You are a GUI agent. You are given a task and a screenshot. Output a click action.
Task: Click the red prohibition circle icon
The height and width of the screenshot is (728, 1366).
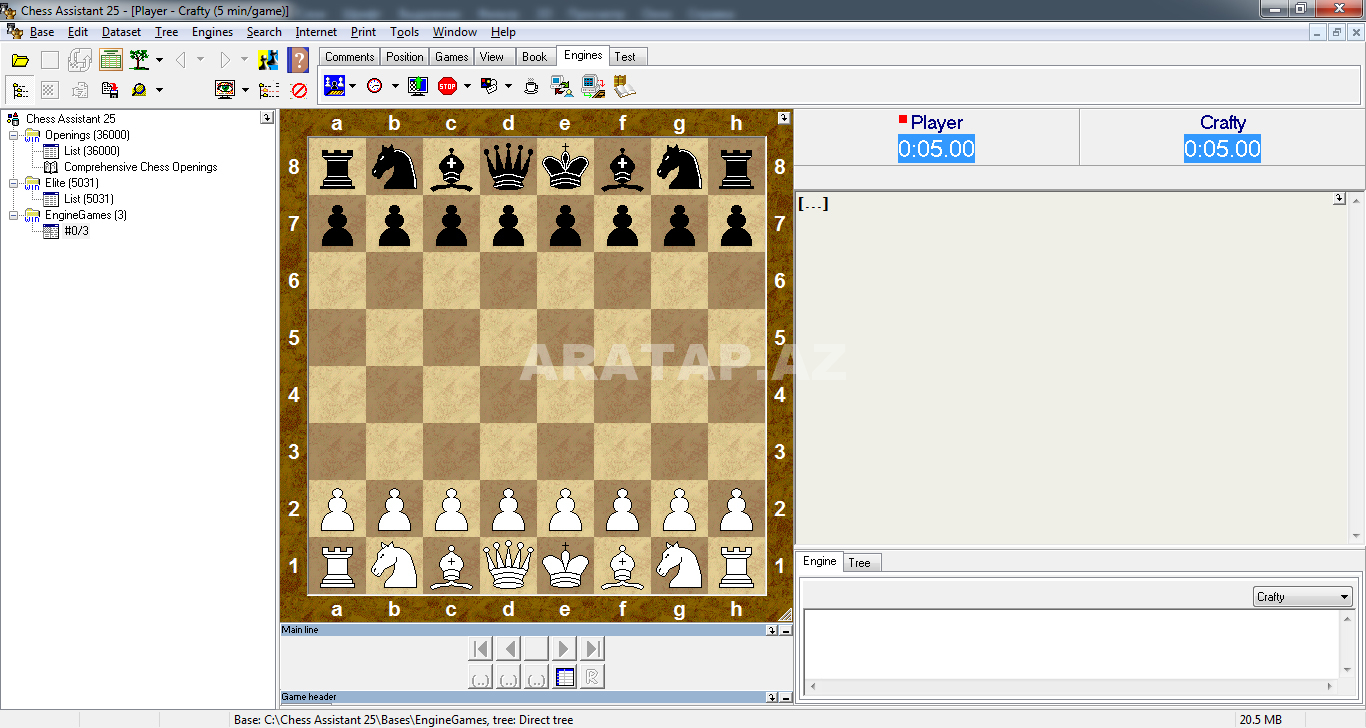(x=299, y=90)
